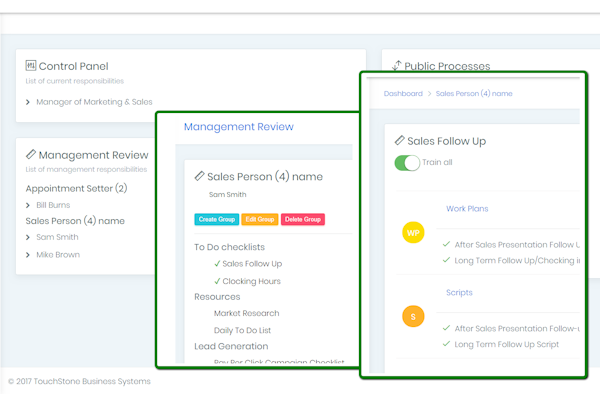Click the Delete Group button
Image resolution: width=600 pixels, height=394 pixels.
click(x=303, y=219)
